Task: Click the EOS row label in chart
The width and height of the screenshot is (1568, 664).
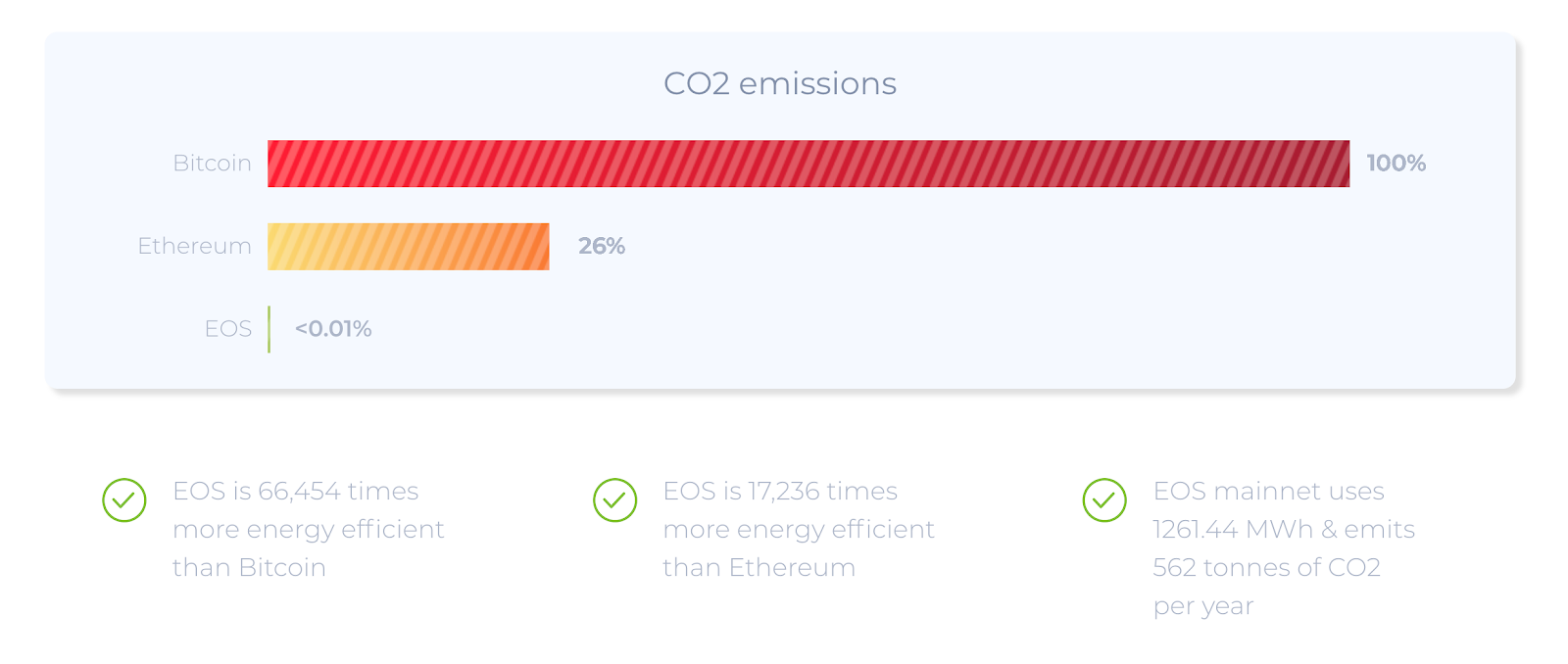Action: pyautogui.click(x=227, y=329)
